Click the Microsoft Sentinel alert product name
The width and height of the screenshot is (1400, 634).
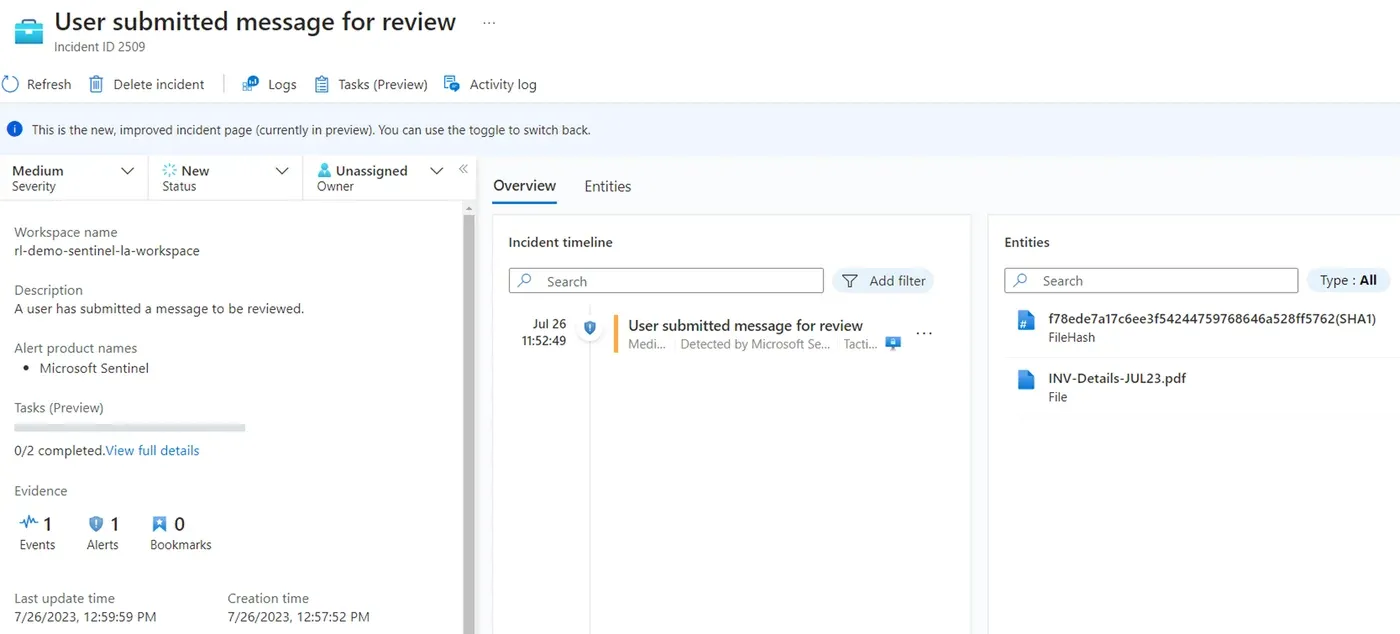pos(94,368)
